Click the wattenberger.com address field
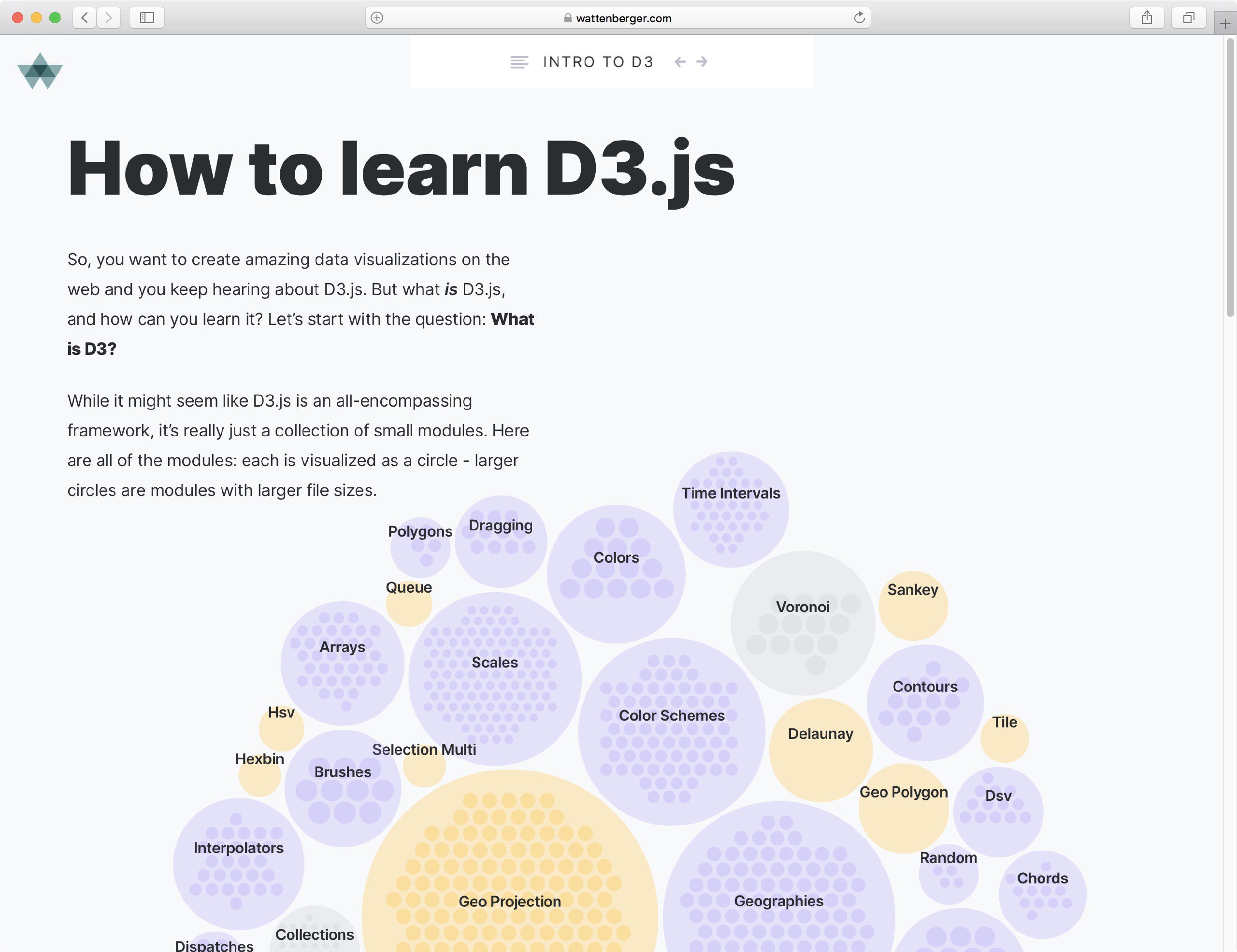 (x=618, y=17)
